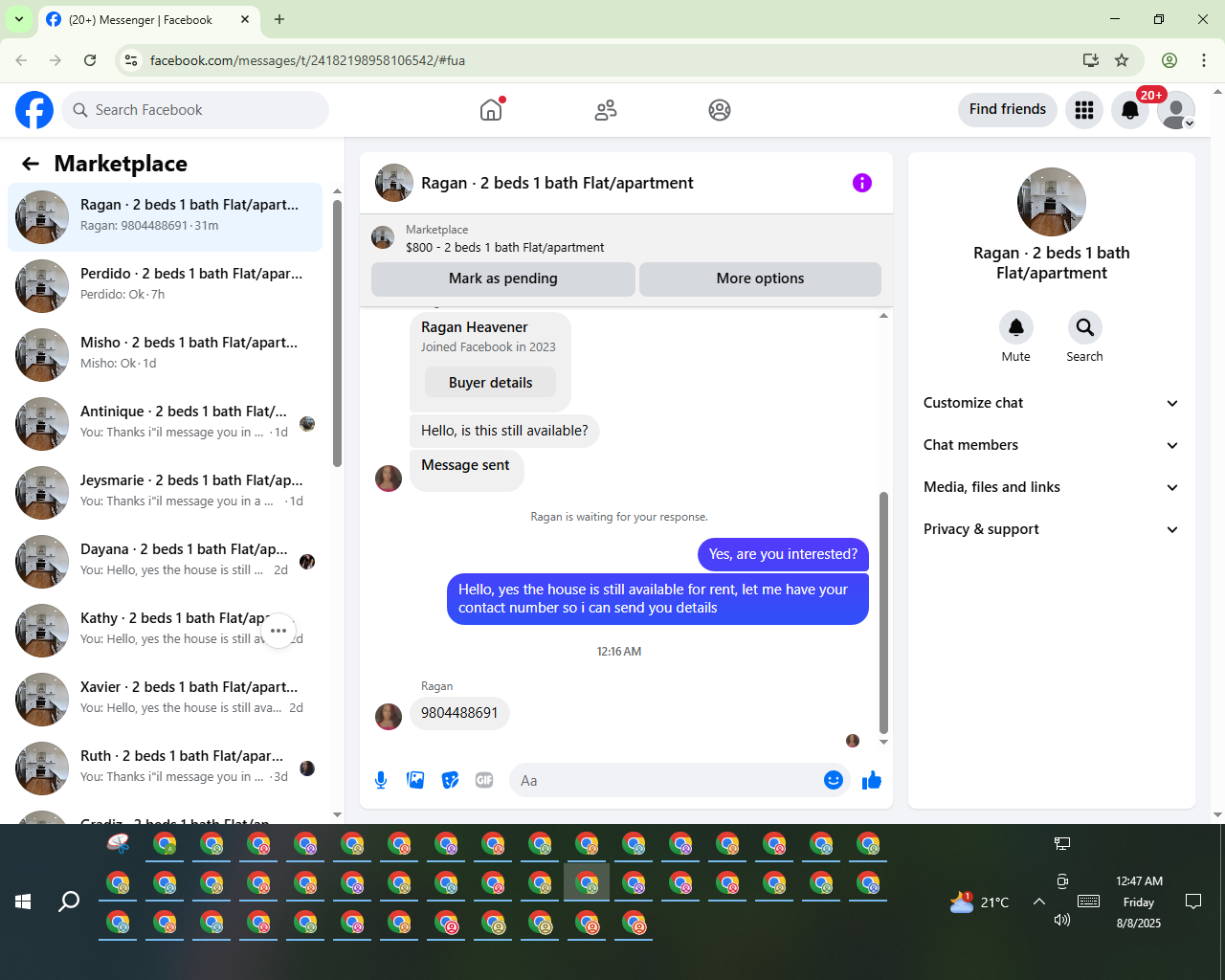Open the account profile picture menu
This screenshot has height=980, width=1225.
coord(1176,110)
